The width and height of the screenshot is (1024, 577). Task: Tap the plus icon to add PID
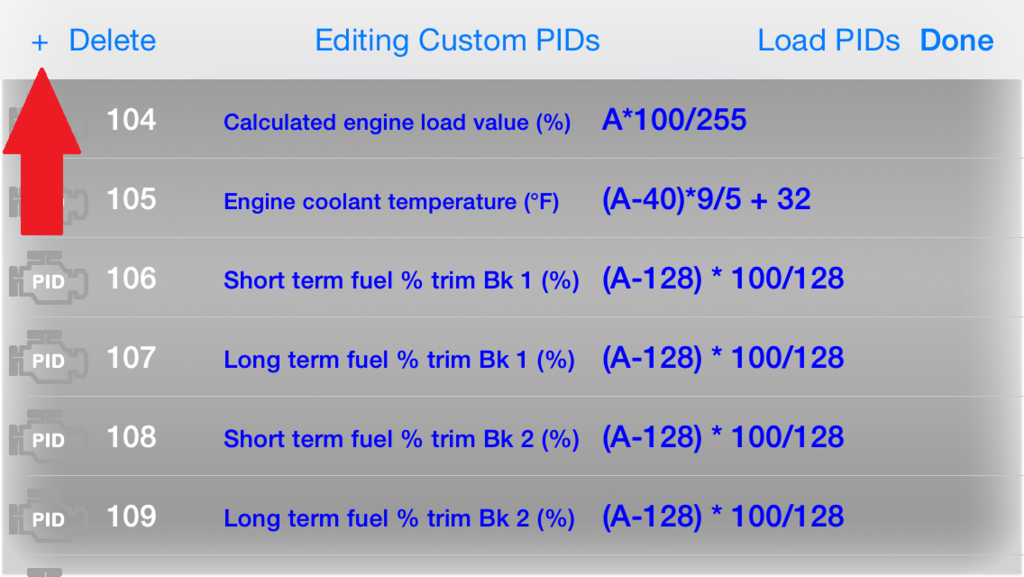click(40, 42)
